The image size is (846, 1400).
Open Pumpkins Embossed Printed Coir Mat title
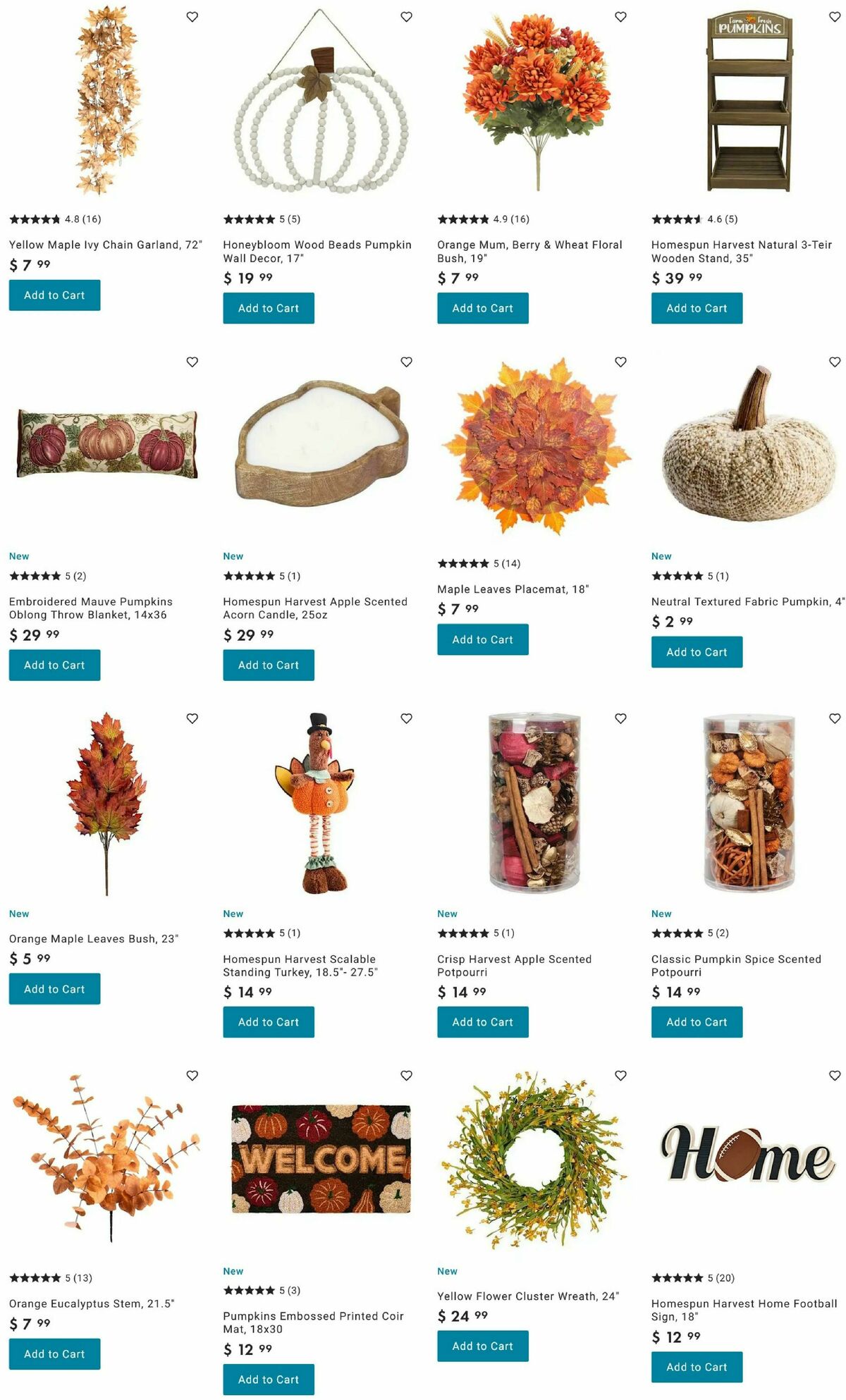pos(313,1322)
